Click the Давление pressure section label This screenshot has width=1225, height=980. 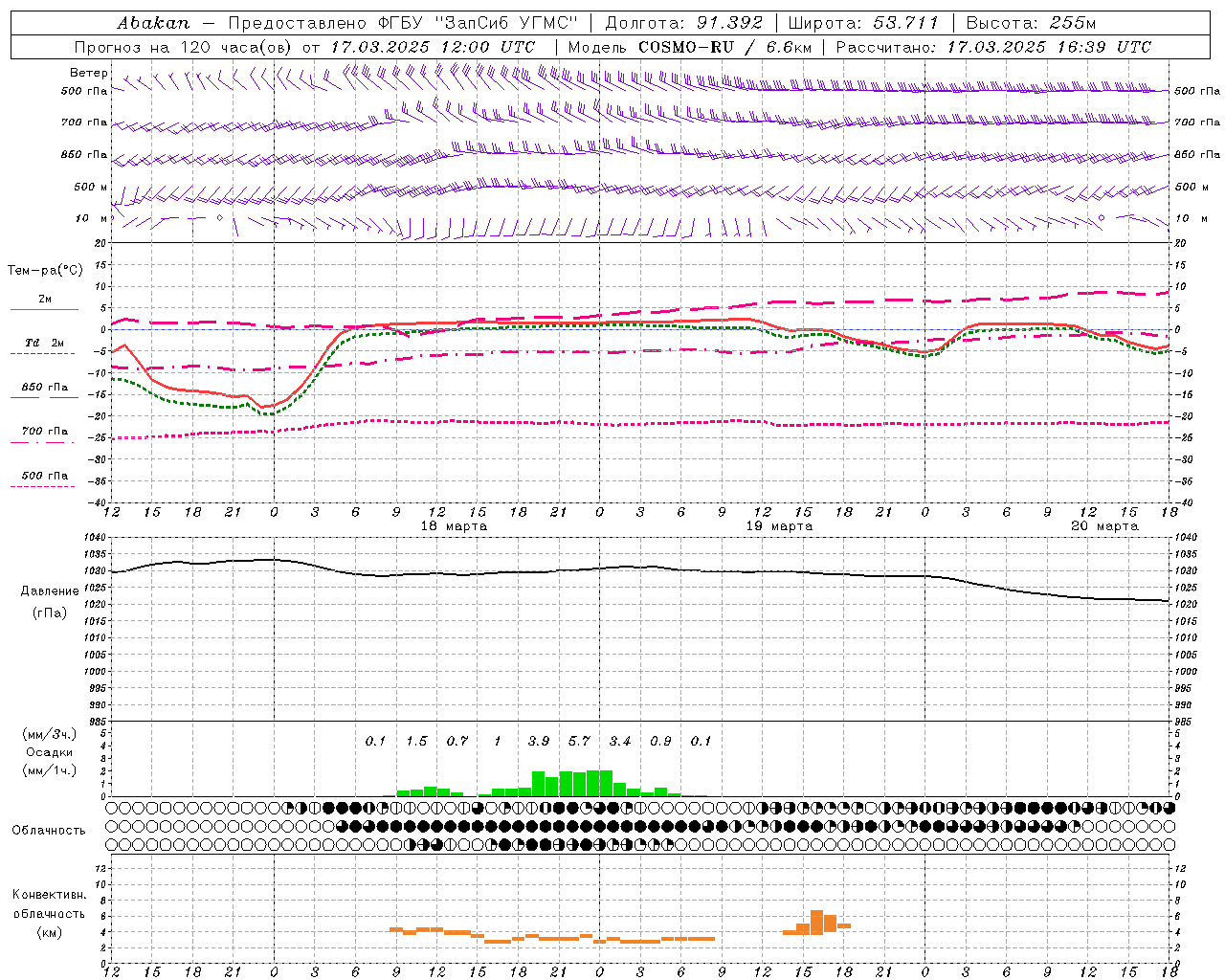pos(50,591)
